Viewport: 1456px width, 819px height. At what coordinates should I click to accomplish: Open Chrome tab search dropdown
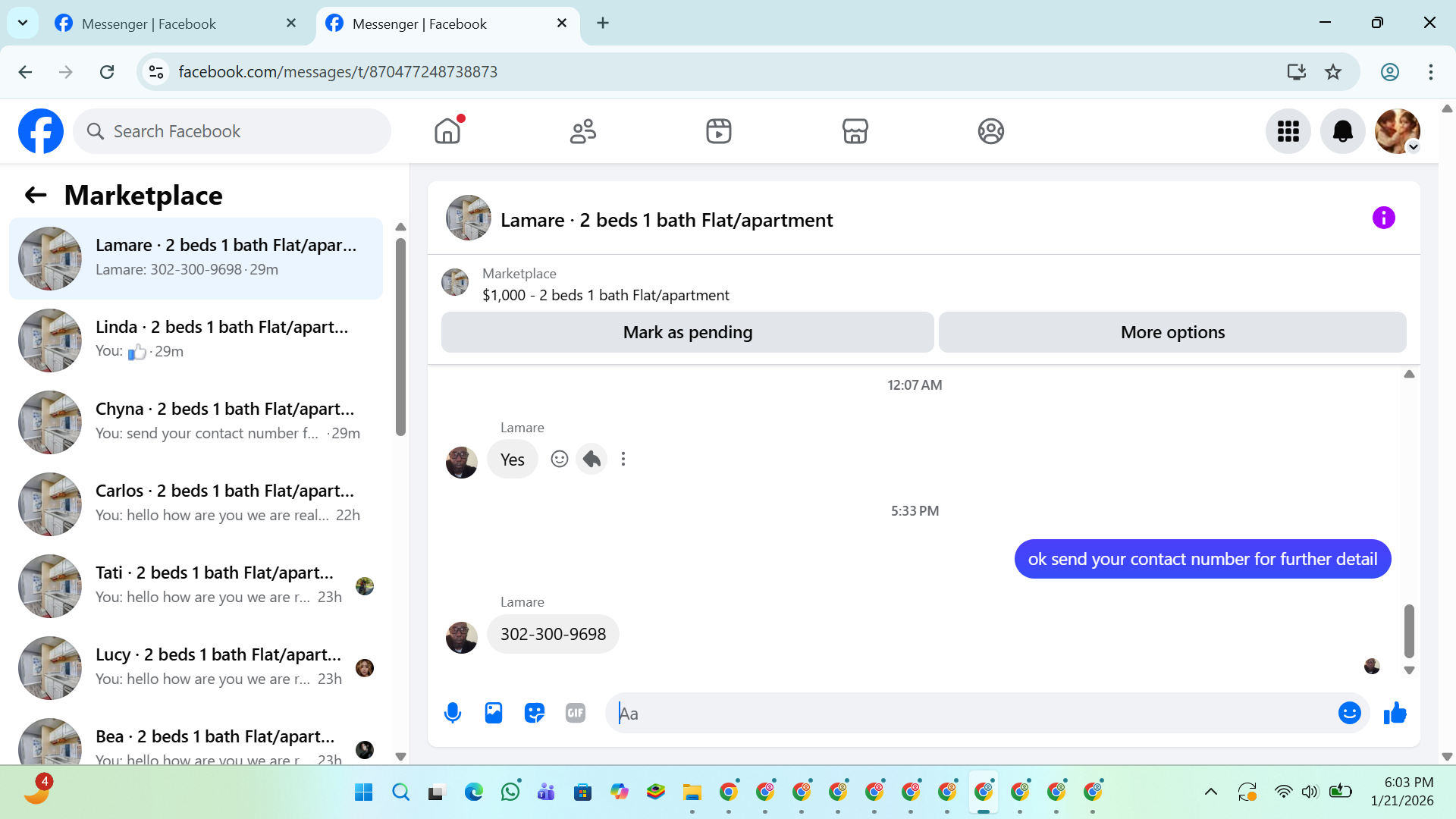click(23, 23)
